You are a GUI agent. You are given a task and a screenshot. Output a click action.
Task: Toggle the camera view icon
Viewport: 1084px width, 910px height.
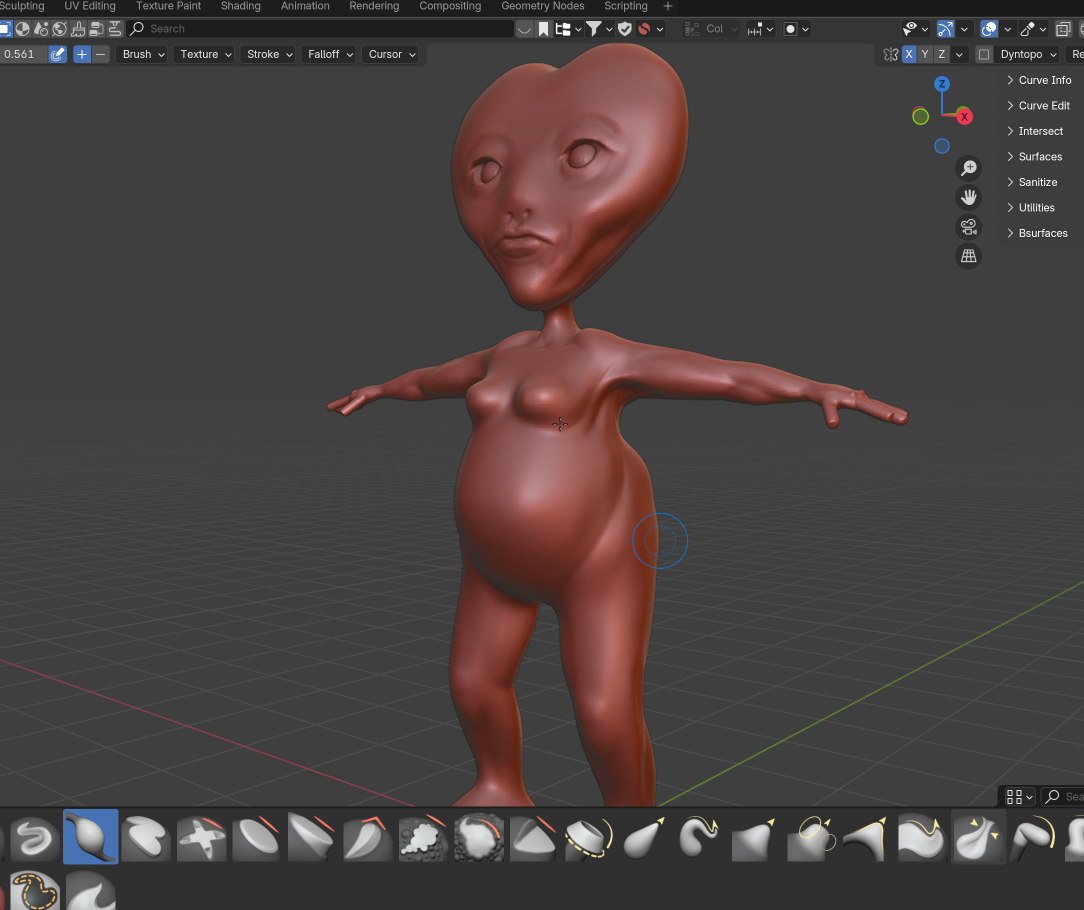pyautogui.click(x=968, y=226)
